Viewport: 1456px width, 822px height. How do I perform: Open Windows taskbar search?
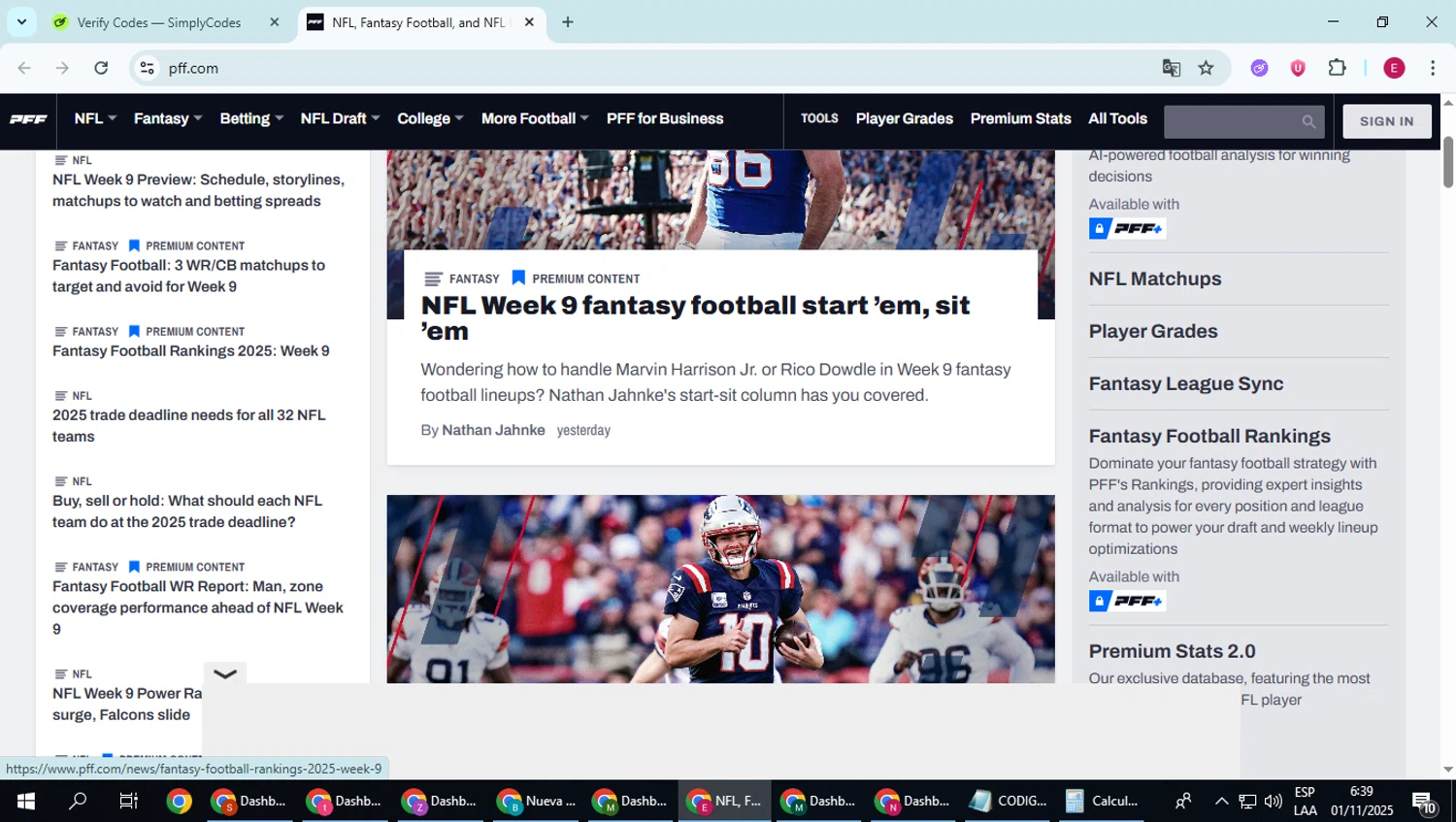coord(78,801)
